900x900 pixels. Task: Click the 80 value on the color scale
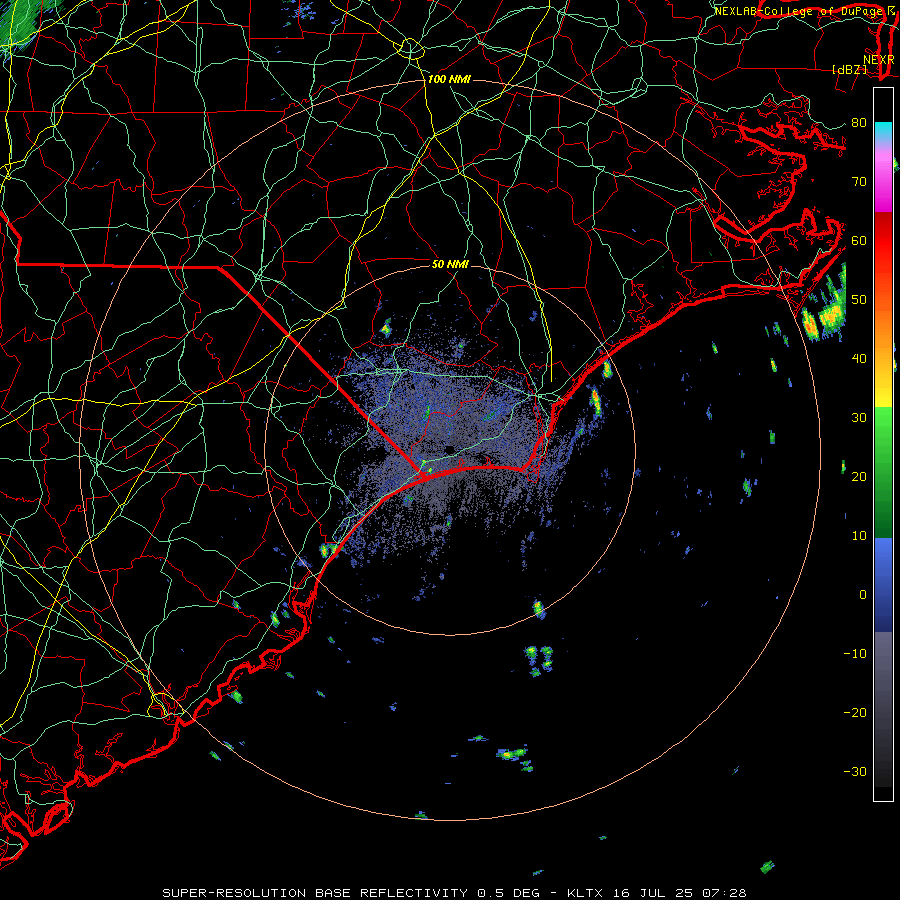(x=859, y=123)
